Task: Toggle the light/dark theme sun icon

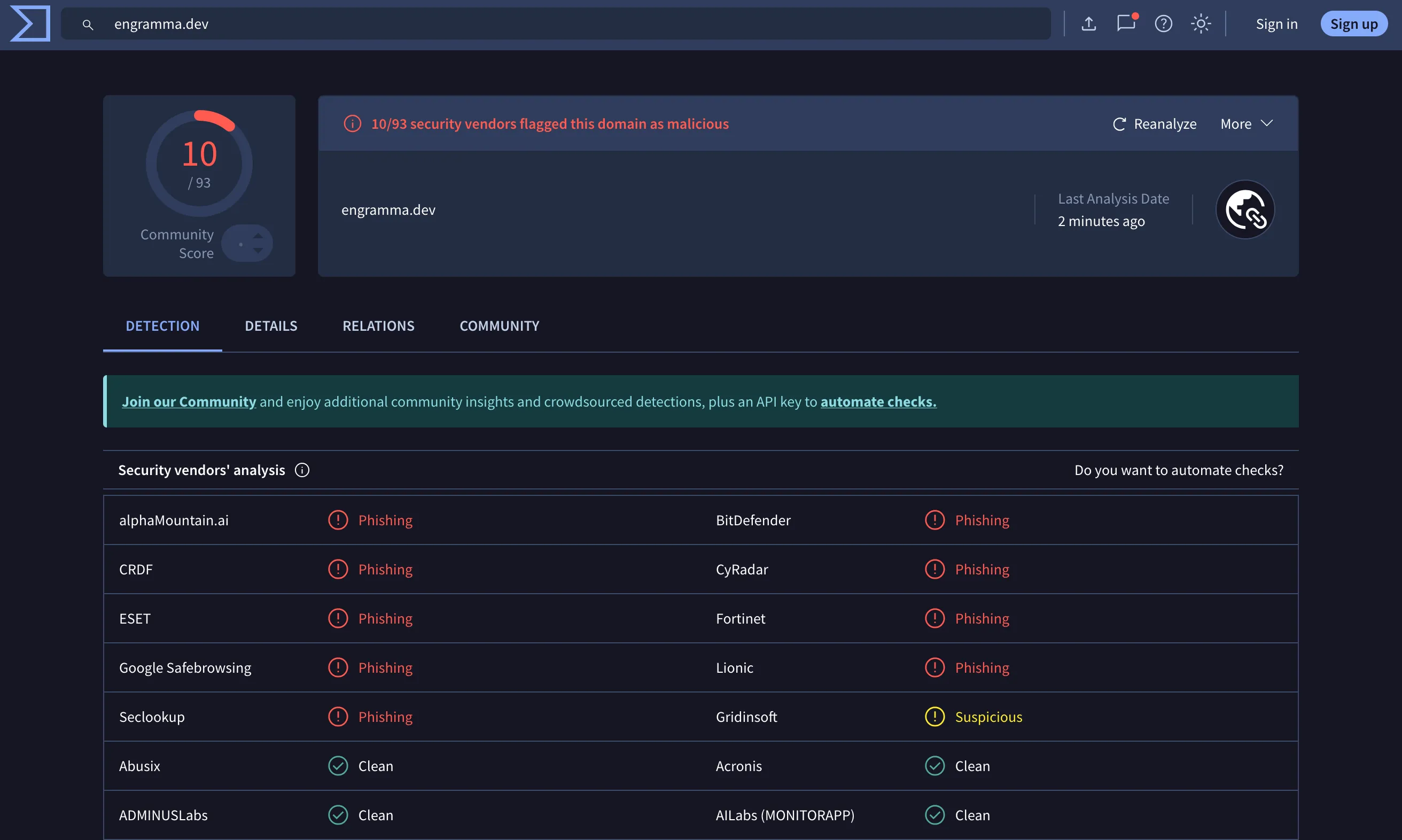Action: click(1201, 24)
